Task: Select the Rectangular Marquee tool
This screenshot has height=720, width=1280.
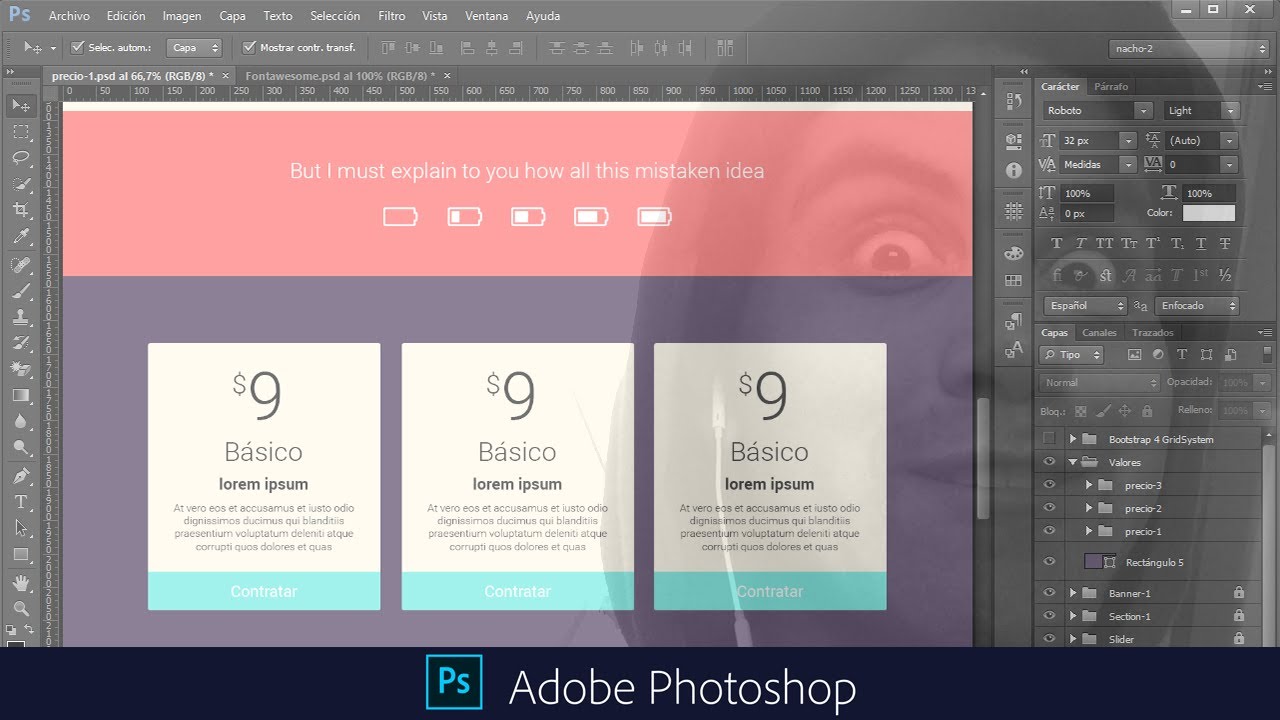Action: [21, 132]
